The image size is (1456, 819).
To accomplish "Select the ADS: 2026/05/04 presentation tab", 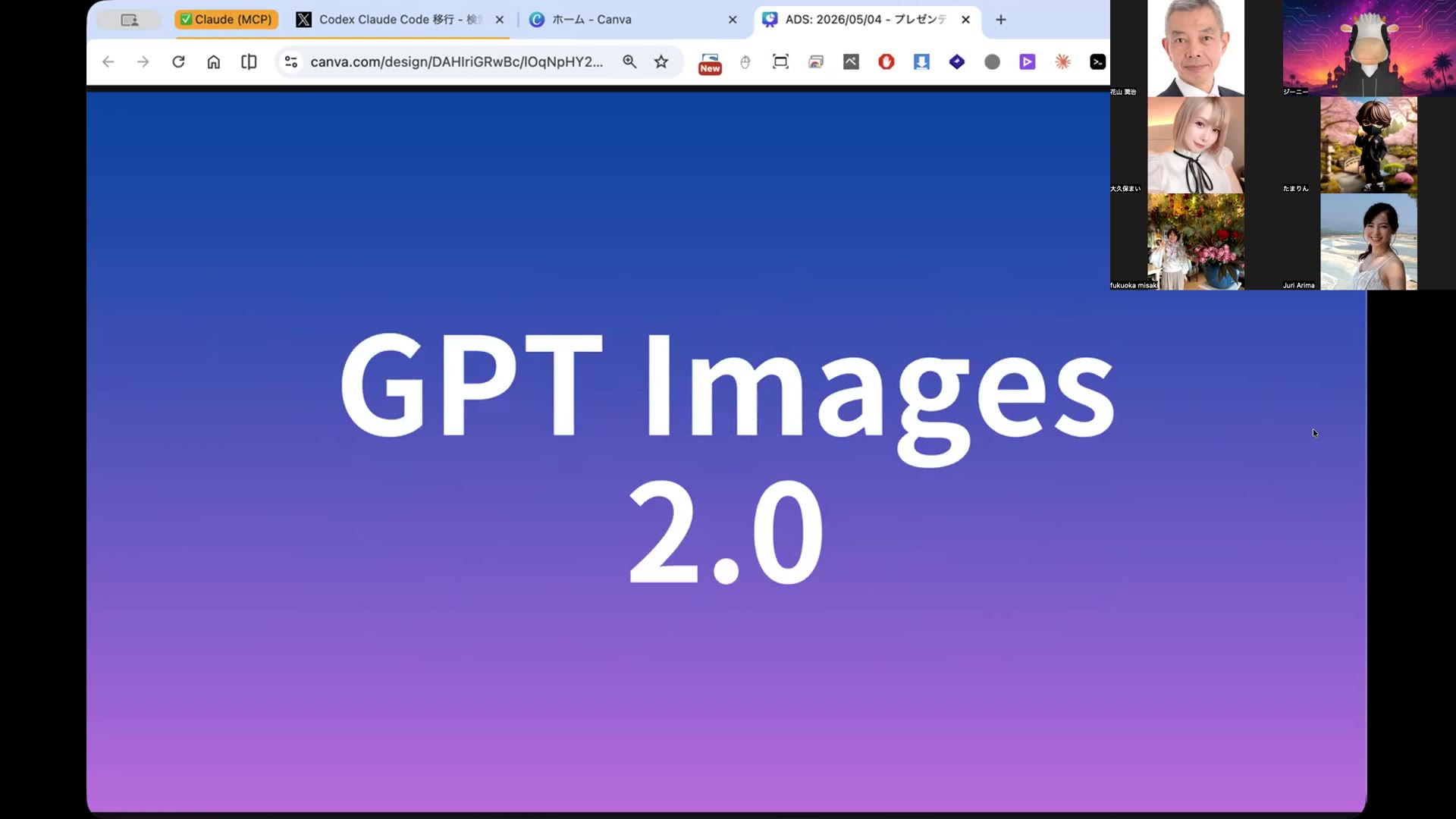I will coord(864,20).
